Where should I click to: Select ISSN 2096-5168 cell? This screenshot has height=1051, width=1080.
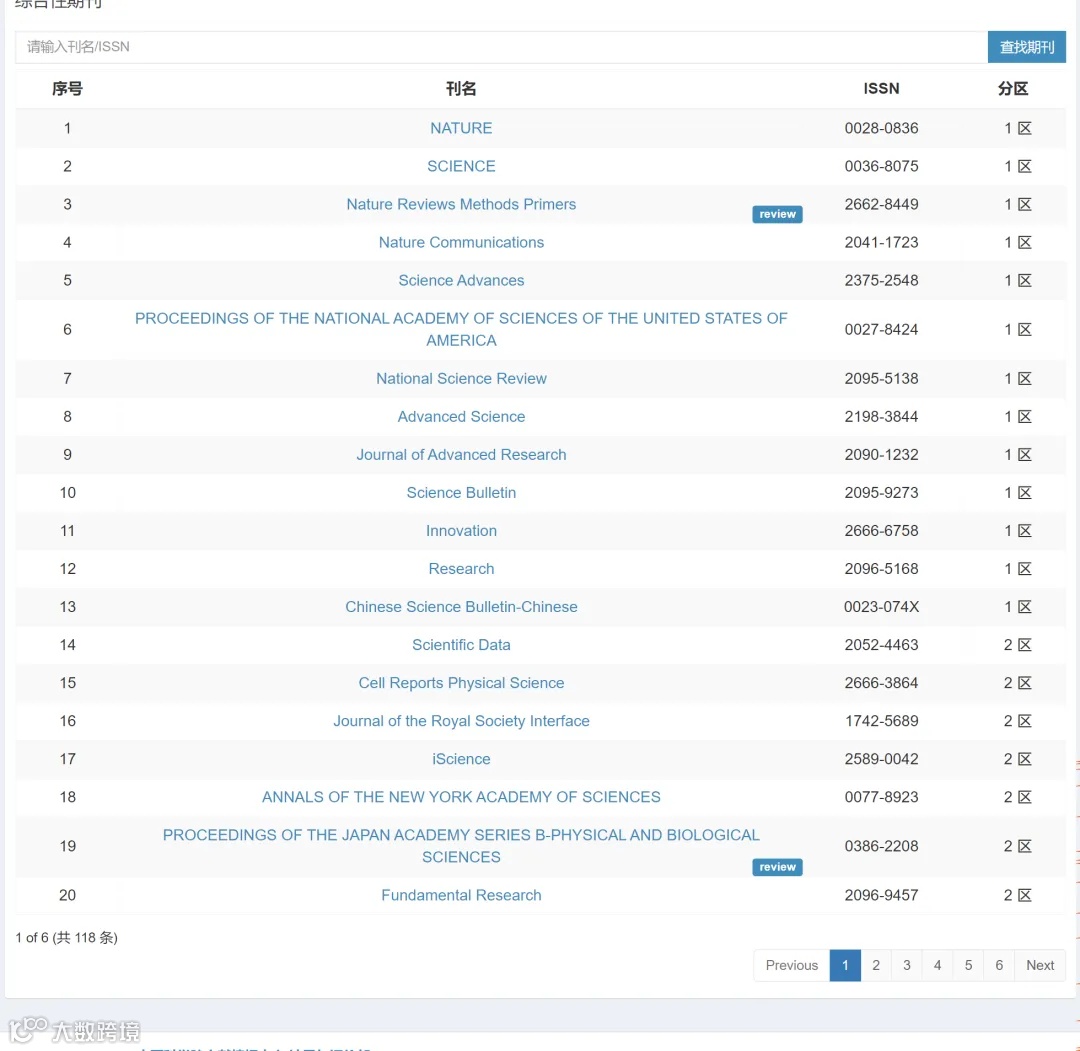pos(881,568)
